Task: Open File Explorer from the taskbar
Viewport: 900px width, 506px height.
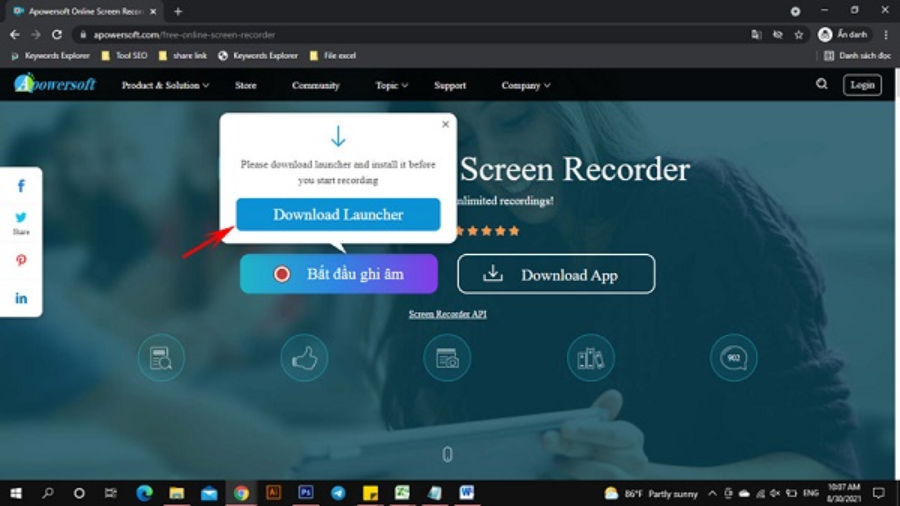Action: [177, 493]
